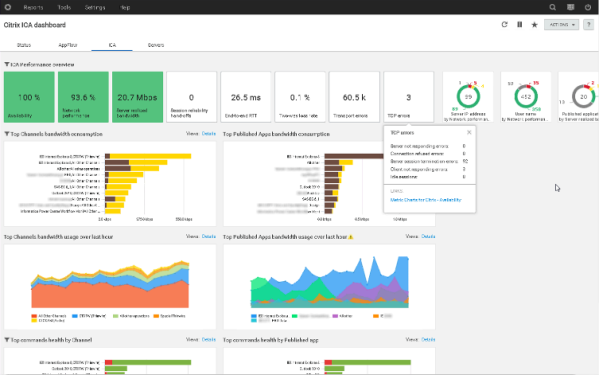Click filter funnel beside Top commands health by Channel
599x375 pixels.
pos(6,339)
